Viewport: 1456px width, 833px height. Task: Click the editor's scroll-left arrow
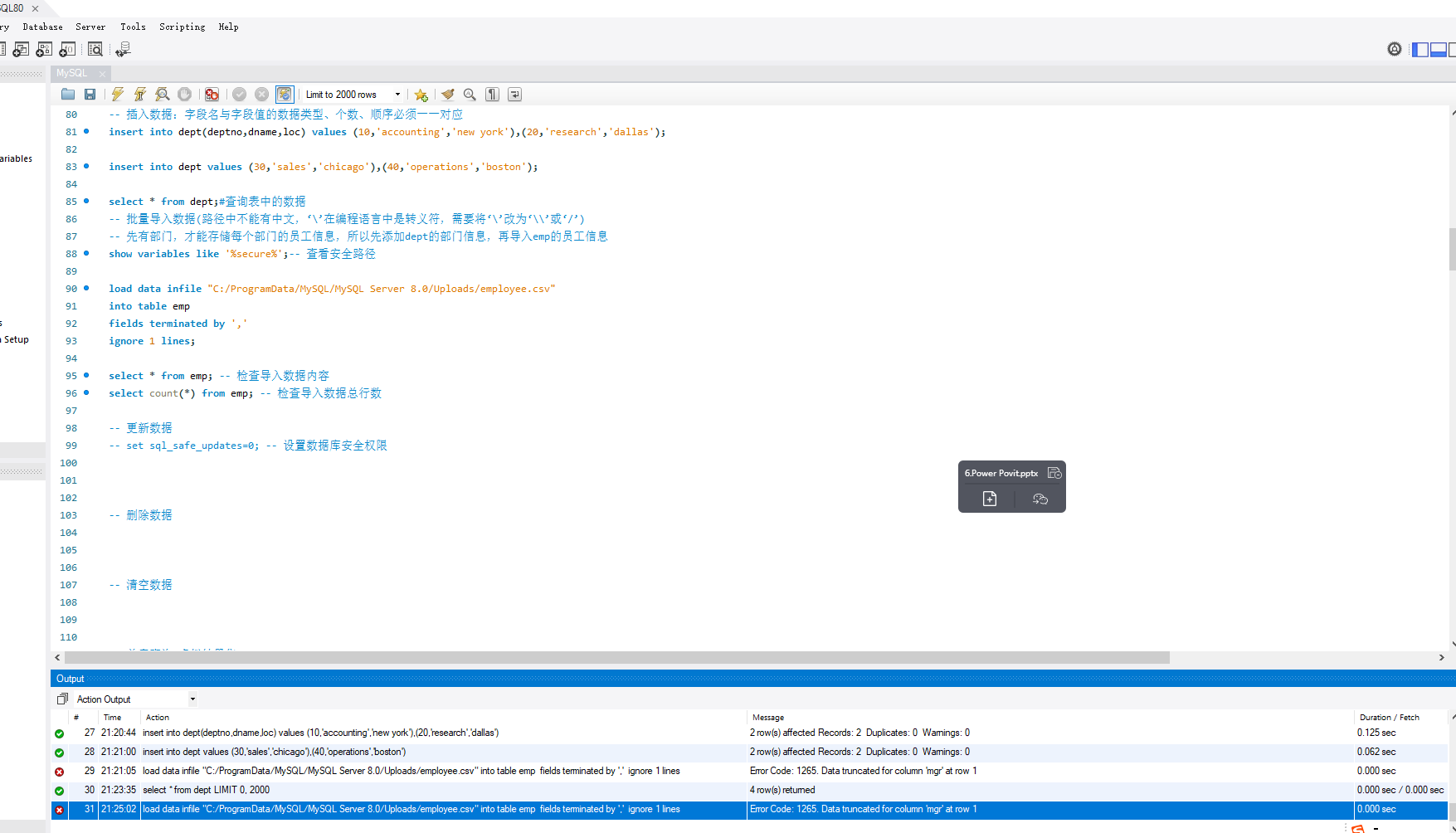(57, 657)
